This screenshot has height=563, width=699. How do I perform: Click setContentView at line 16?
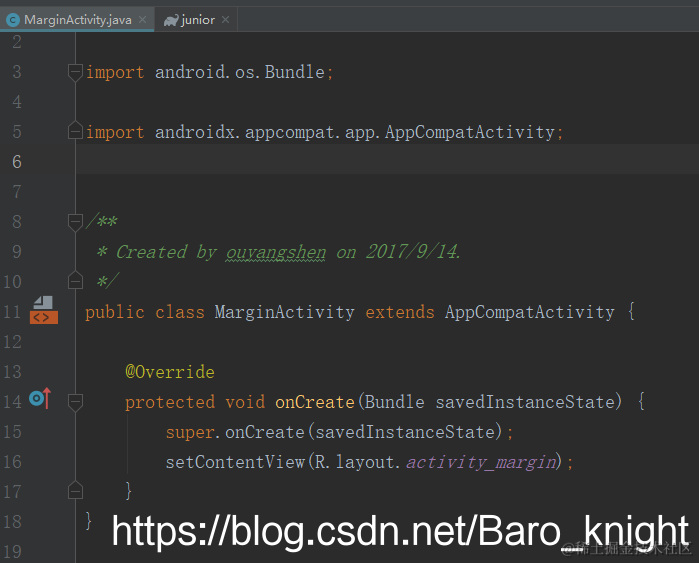pos(235,462)
